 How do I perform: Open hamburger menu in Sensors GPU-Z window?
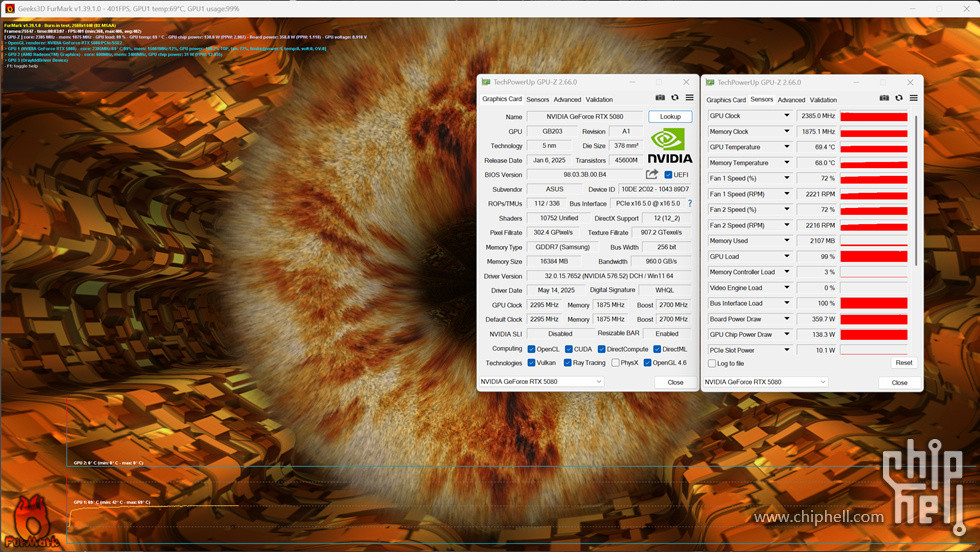click(x=914, y=98)
